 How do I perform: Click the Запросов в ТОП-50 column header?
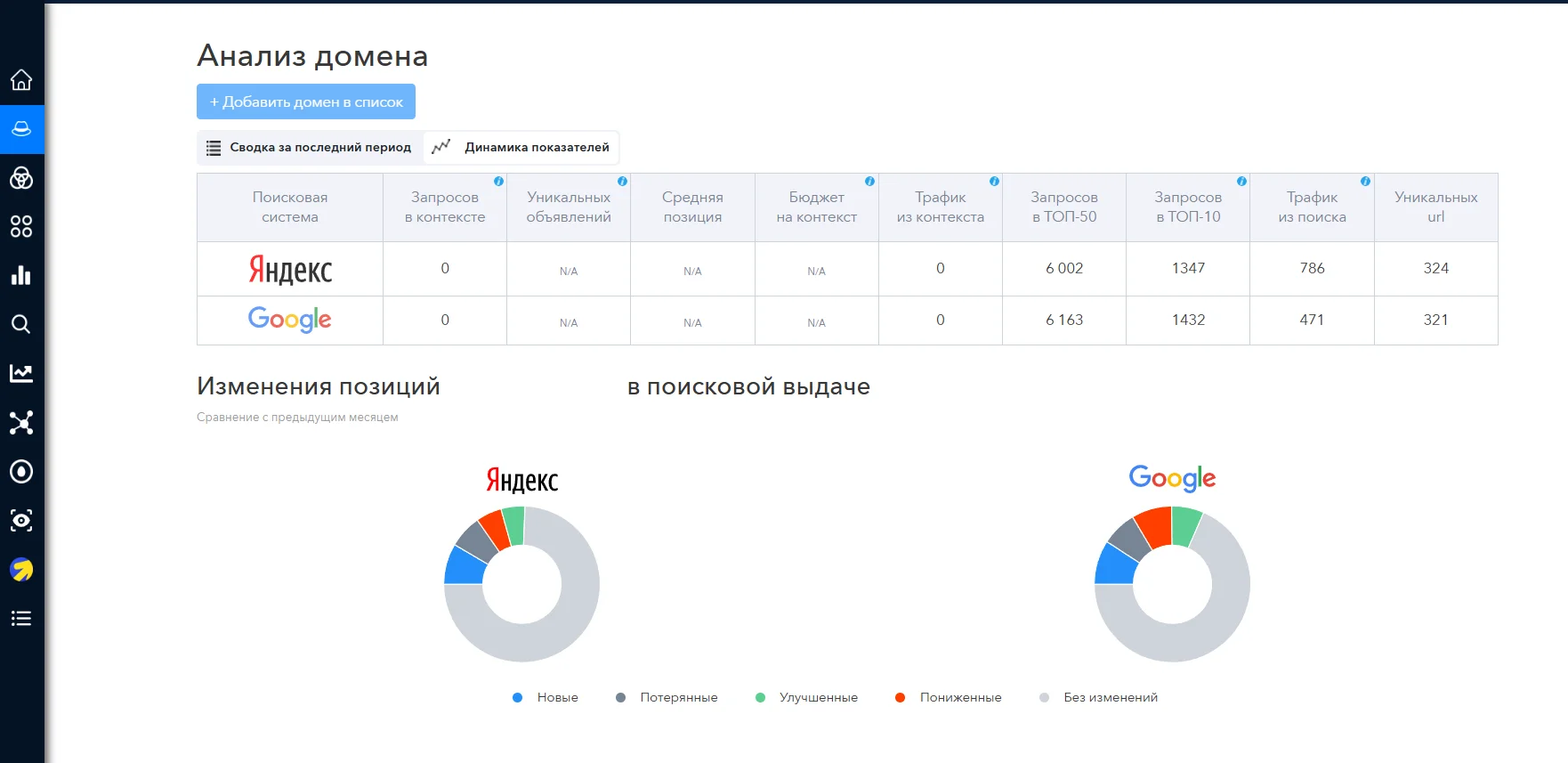tap(1064, 207)
